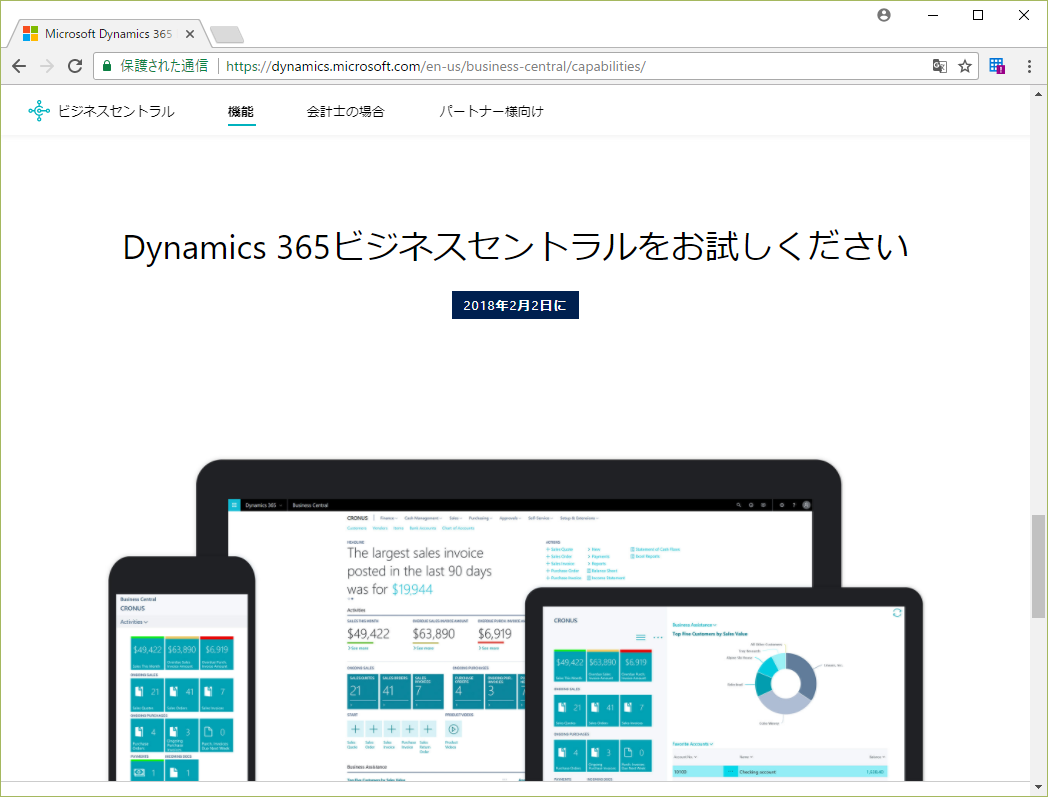Open the Chrome three-dot menu
This screenshot has height=797, width=1048.
(1029, 66)
